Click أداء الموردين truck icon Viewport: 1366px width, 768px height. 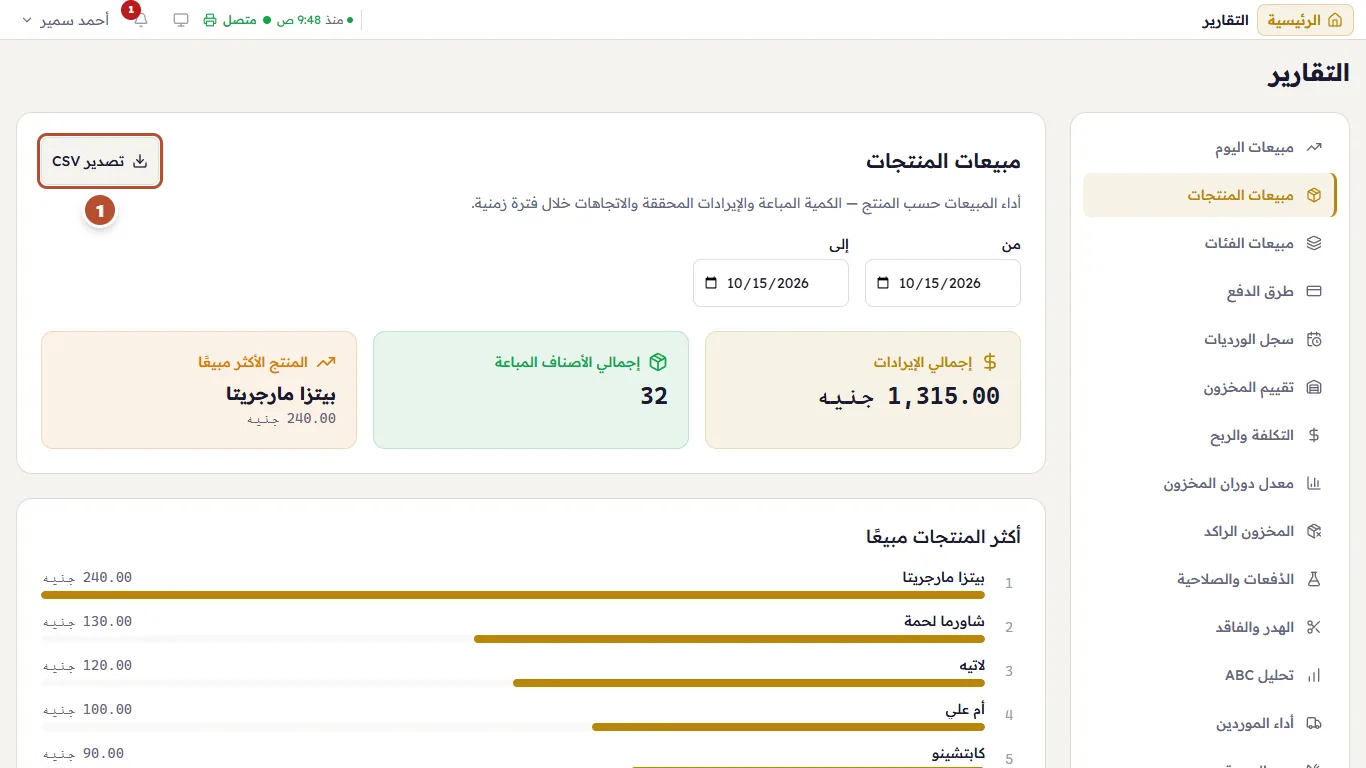point(1315,724)
